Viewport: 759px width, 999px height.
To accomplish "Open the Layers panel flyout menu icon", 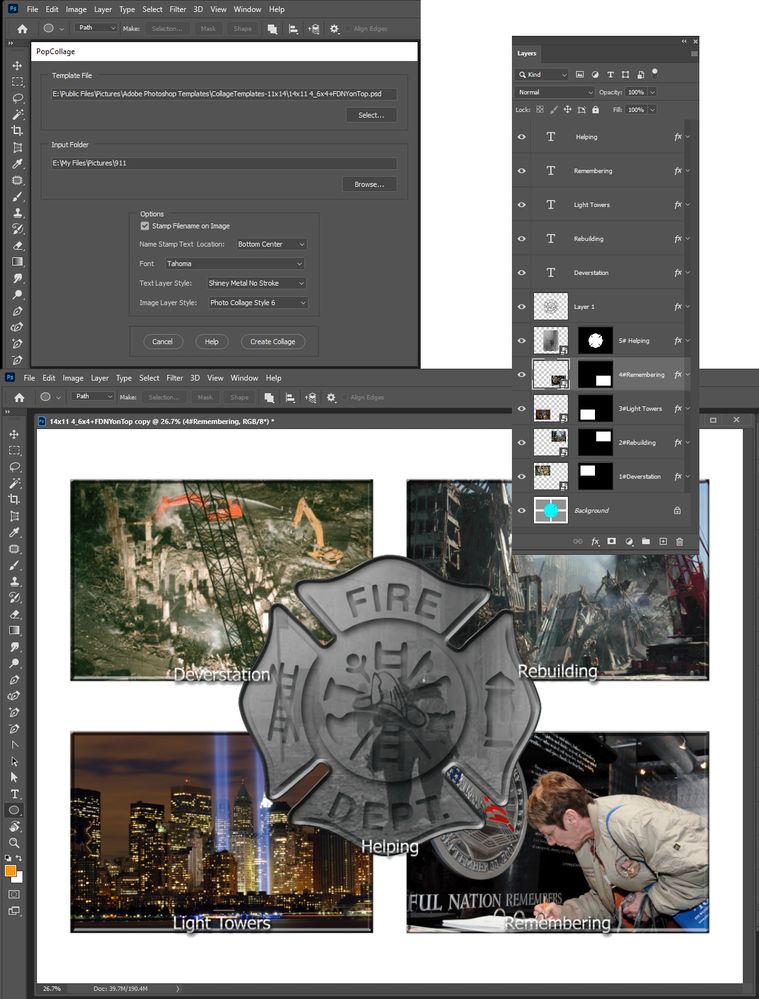I will [694, 54].
